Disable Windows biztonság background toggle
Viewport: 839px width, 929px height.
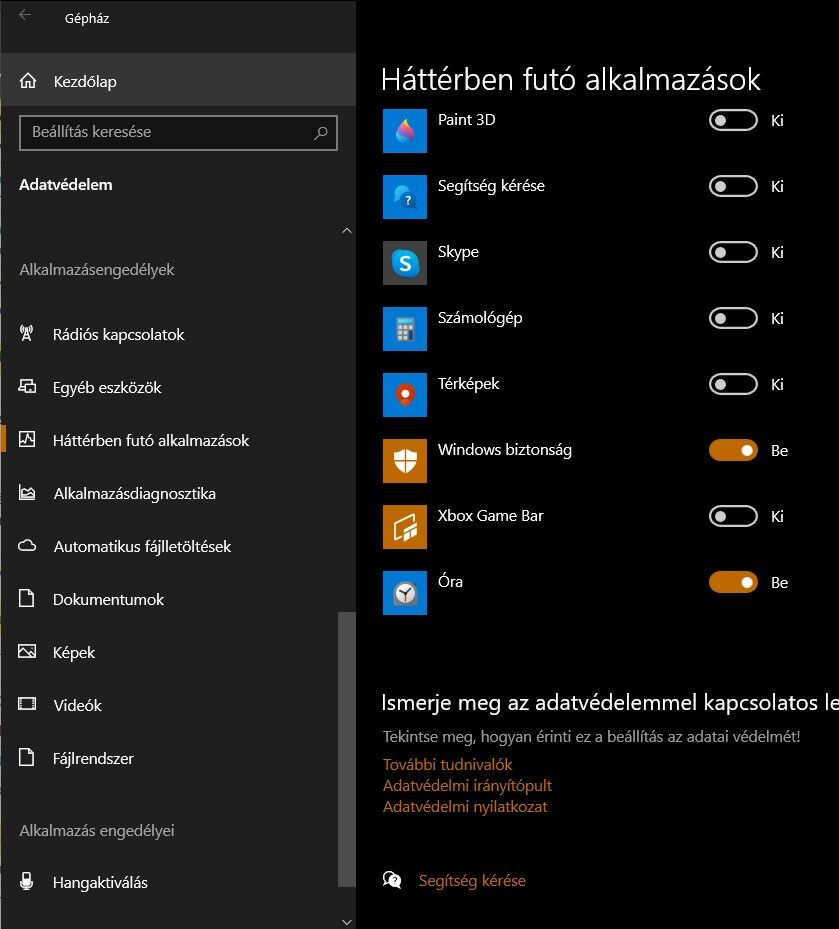733,450
